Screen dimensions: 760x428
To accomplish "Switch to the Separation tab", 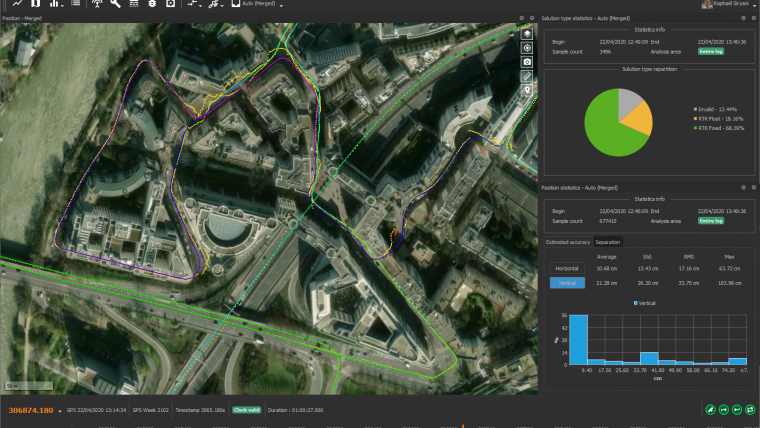I will (x=607, y=242).
